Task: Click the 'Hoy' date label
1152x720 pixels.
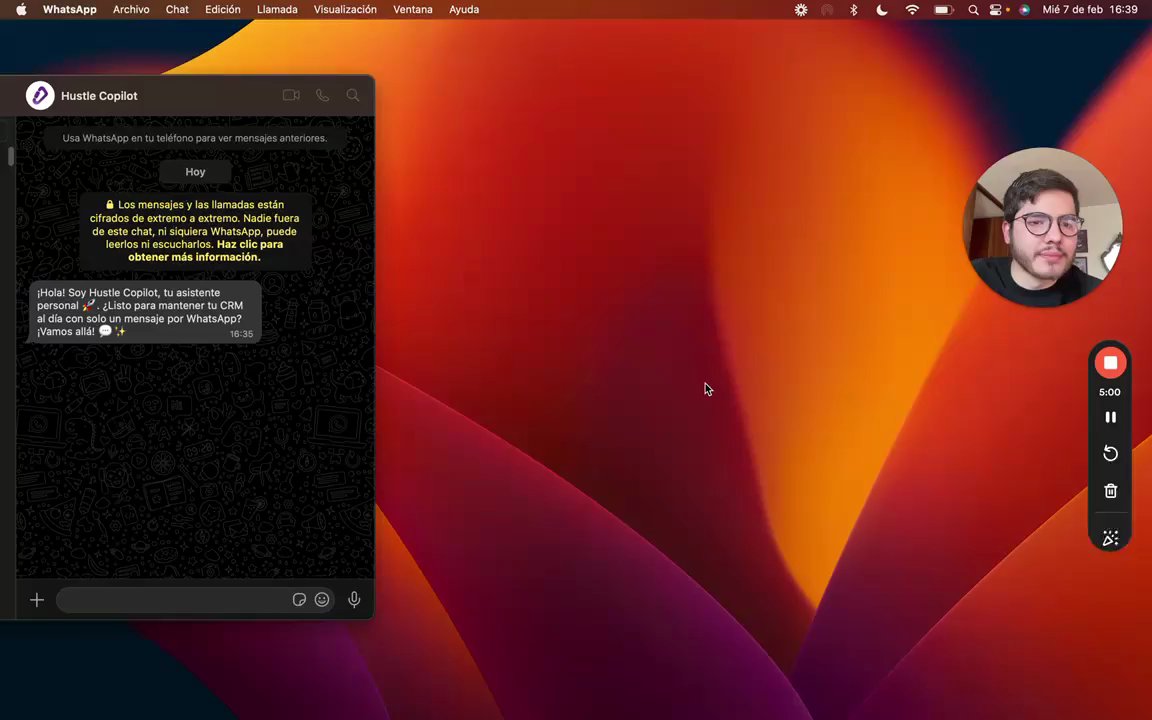Action: click(195, 172)
